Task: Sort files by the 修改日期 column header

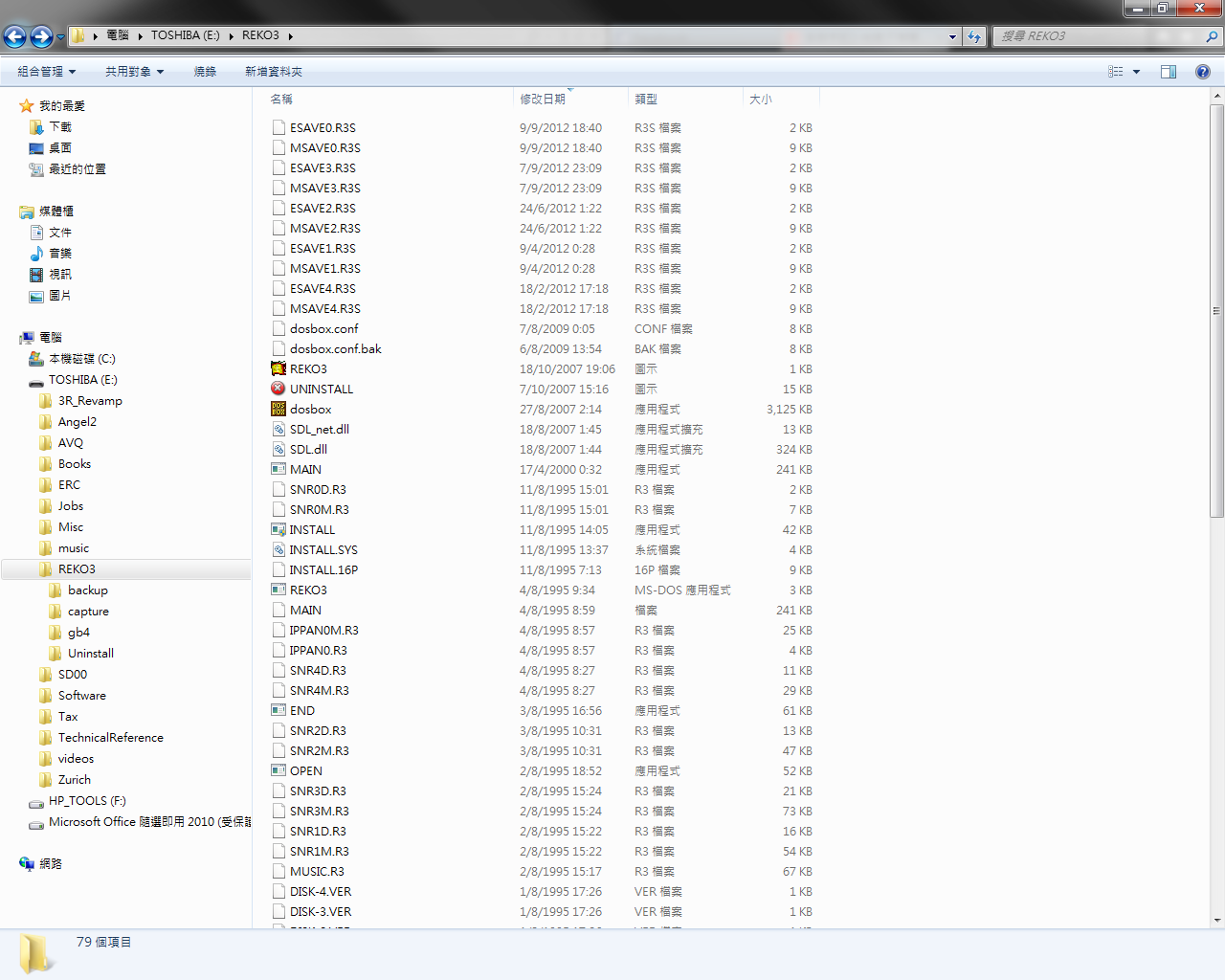Action: coord(543,100)
